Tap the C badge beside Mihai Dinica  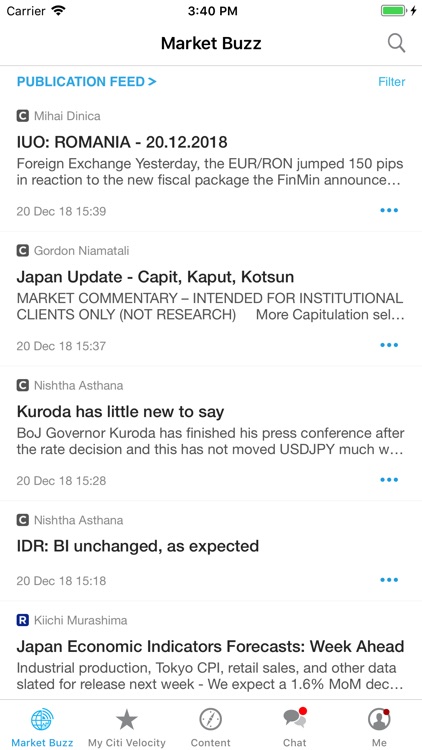pos(22,116)
